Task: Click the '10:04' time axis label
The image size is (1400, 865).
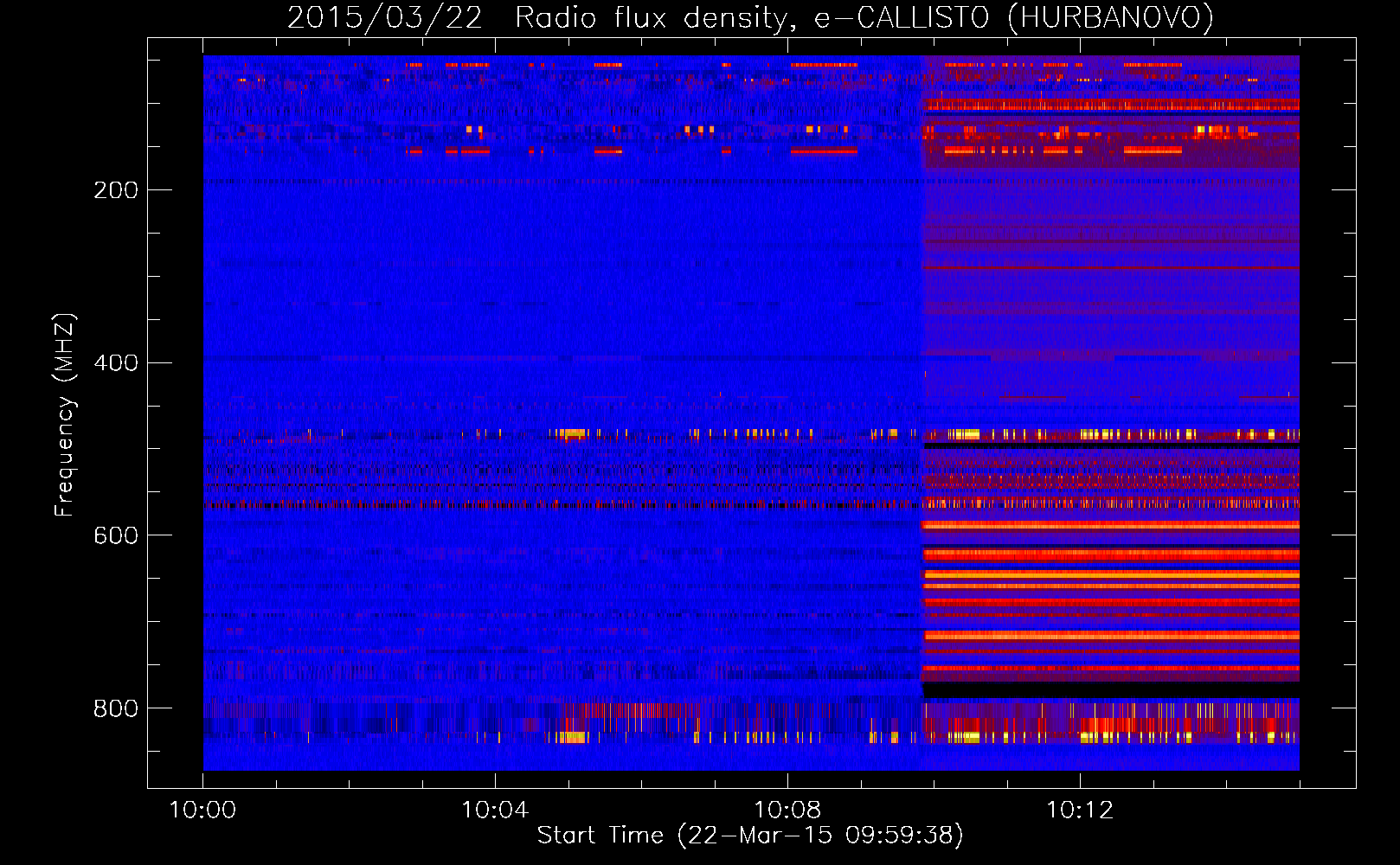Action: [495, 811]
